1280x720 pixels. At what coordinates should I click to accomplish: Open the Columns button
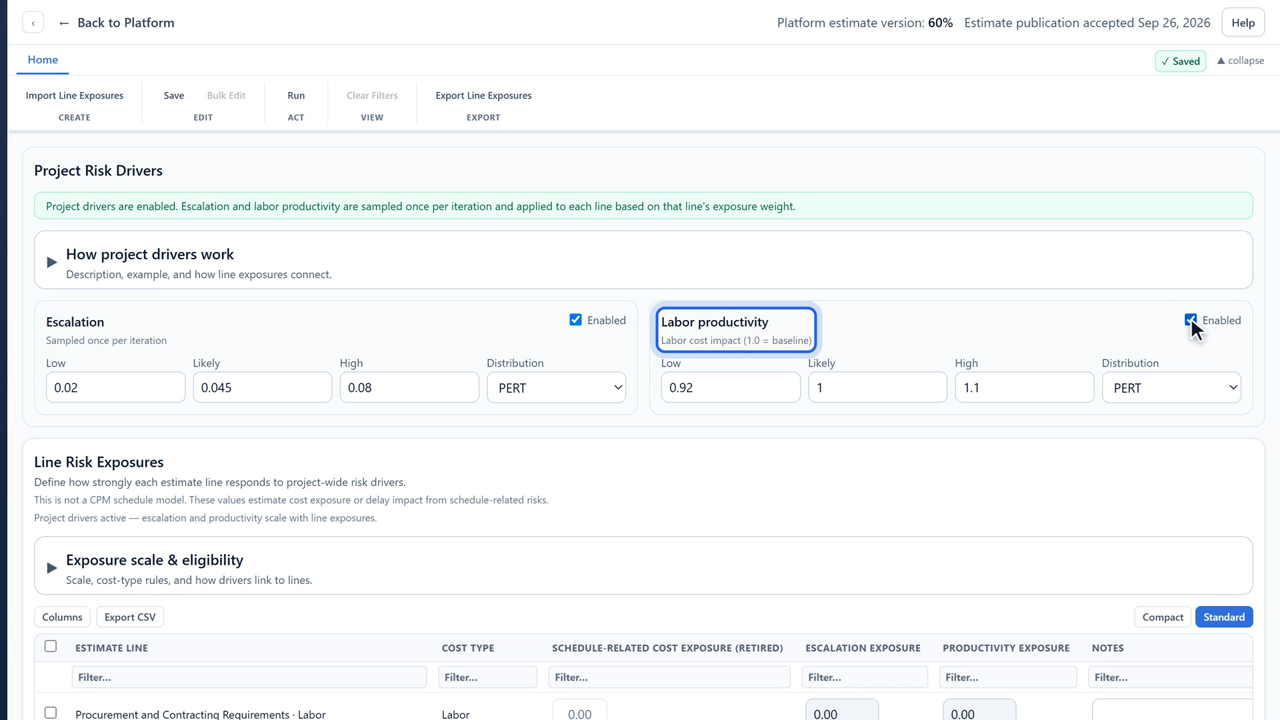tap(62, 617)
